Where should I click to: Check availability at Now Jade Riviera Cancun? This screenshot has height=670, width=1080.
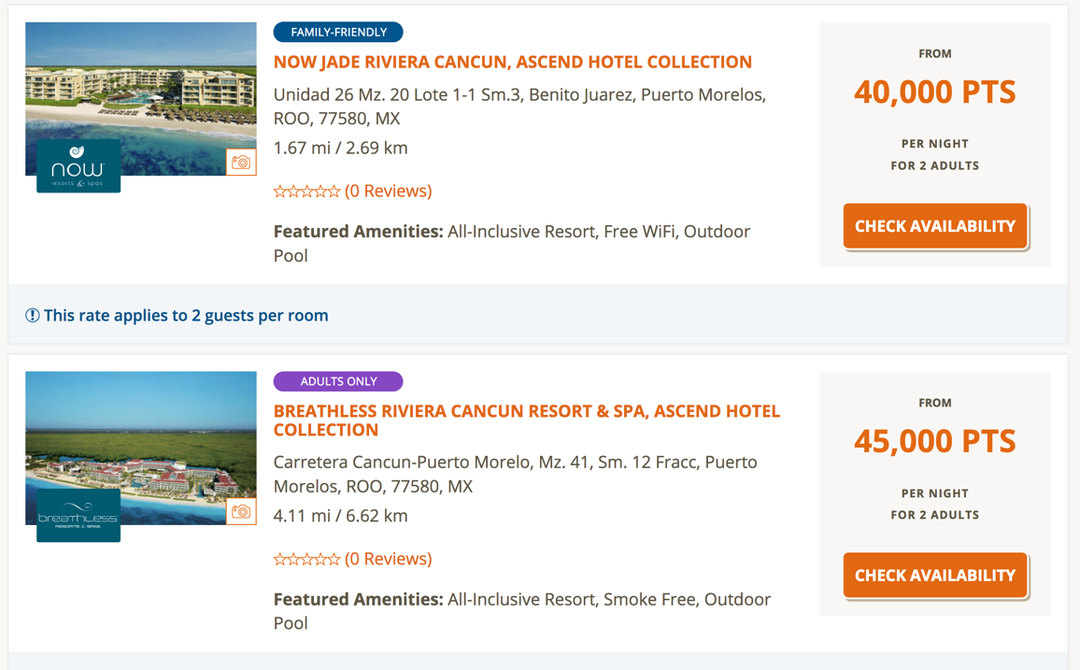point(934,226)
